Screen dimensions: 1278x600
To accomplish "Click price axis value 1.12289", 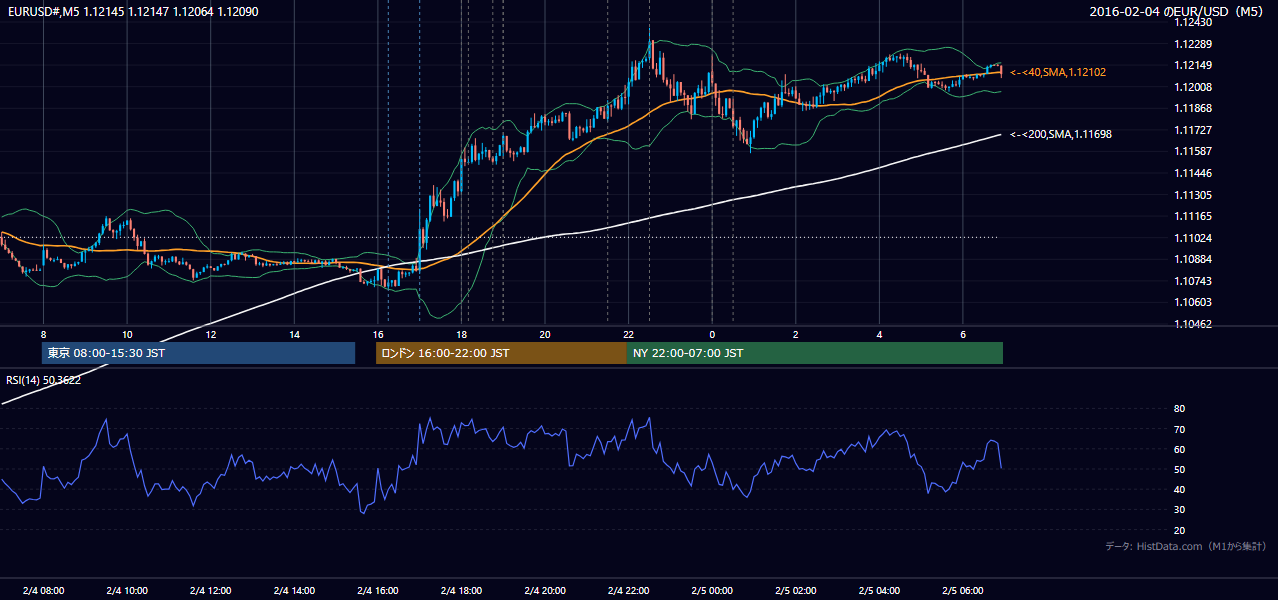I will [1193, 44].
